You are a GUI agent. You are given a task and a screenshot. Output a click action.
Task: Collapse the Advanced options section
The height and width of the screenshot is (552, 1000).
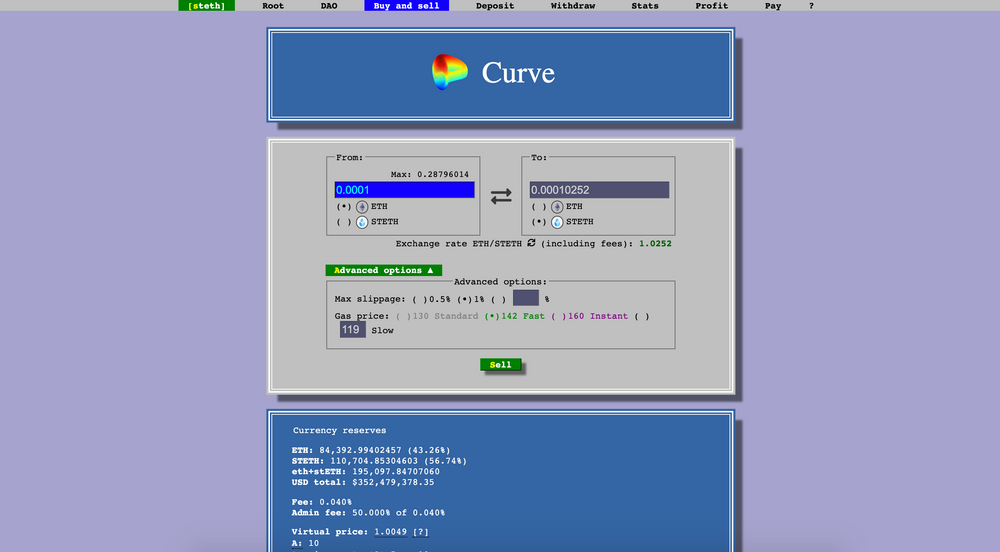point(383,270)
